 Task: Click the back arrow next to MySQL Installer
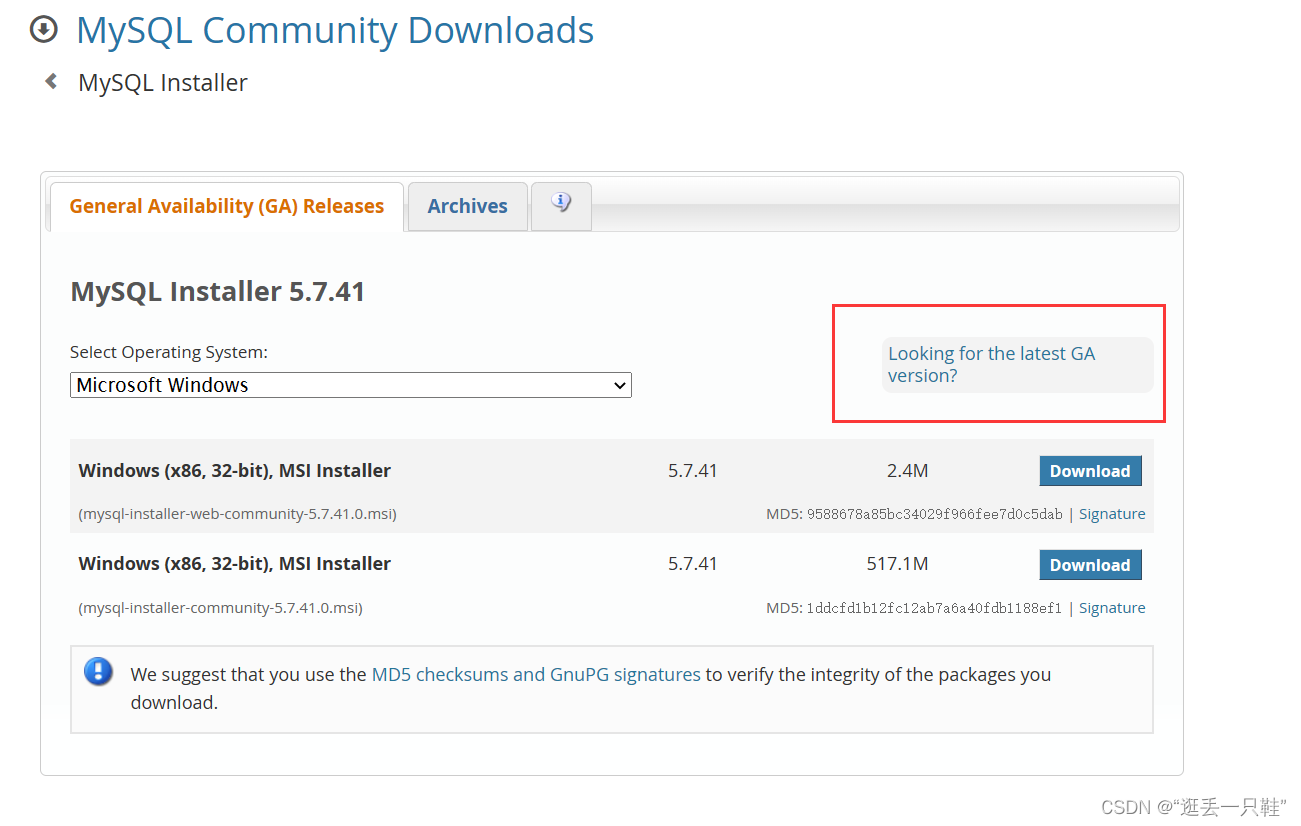click(51, 82)
